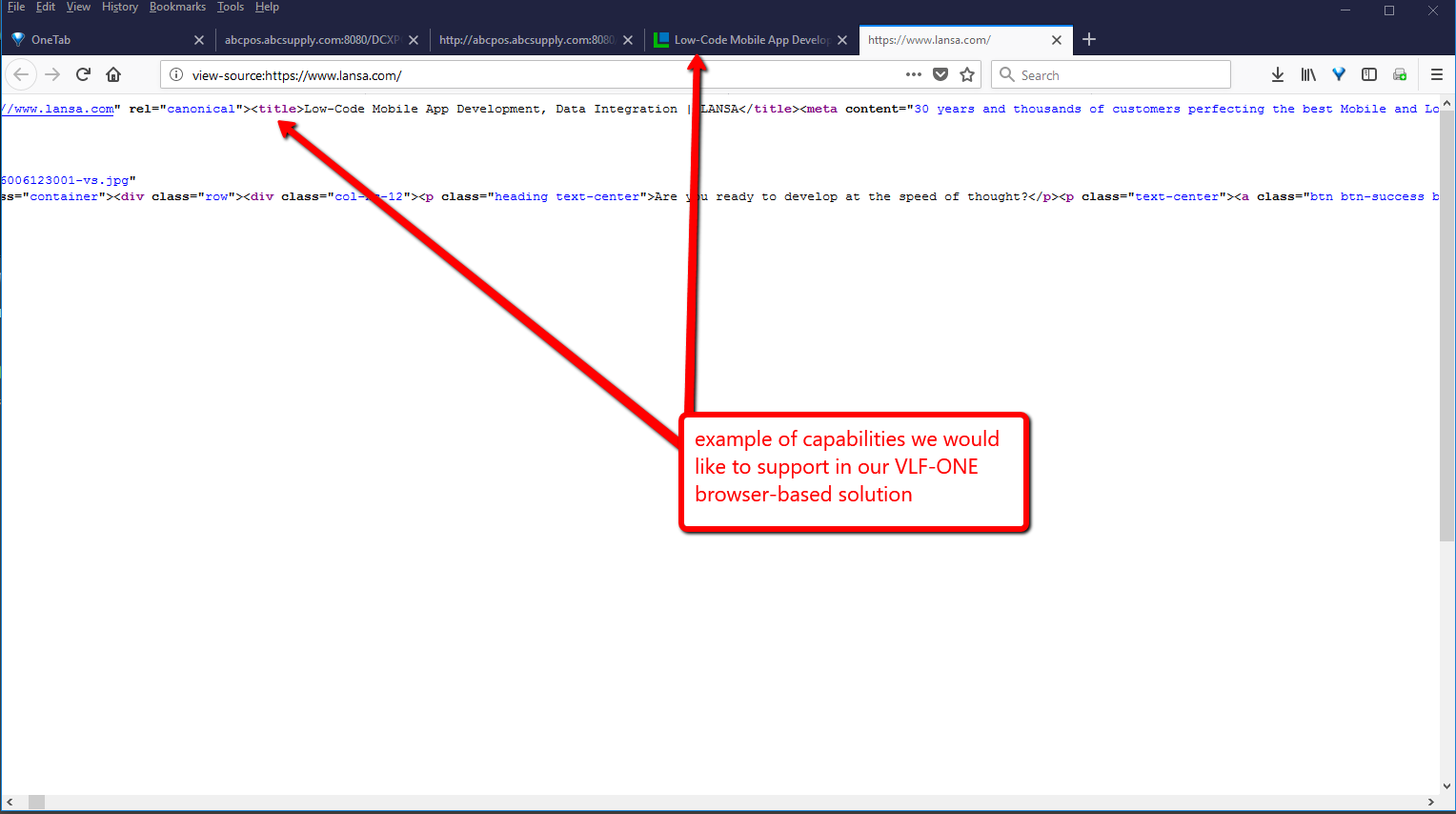Screen dimensions: 1456x814
Task: Click the OneTab extension icon in toolbar
Action: 1339,74
